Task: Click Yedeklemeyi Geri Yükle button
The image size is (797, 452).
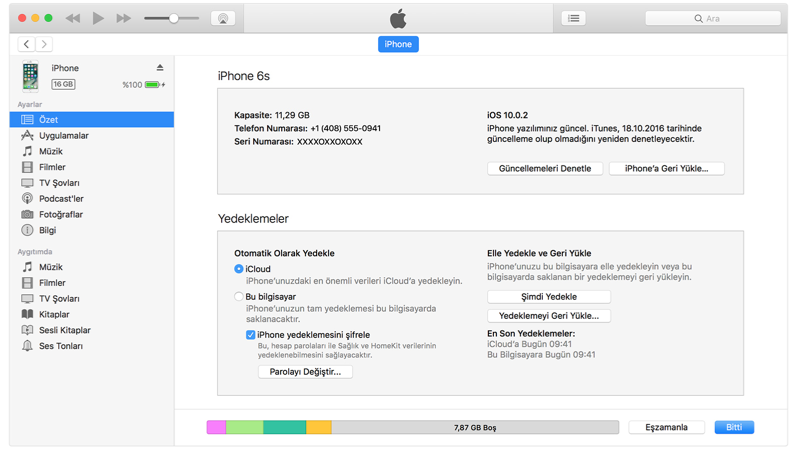Action: tap(549, 316)
